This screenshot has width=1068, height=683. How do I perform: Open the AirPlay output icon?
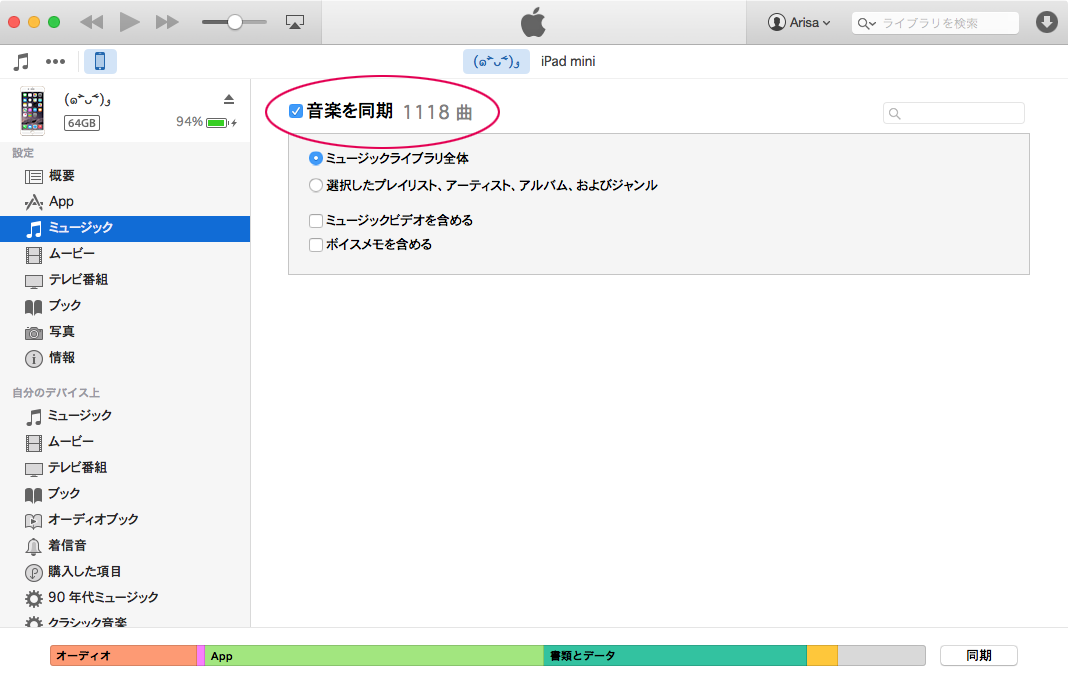[x=295, y=22]
